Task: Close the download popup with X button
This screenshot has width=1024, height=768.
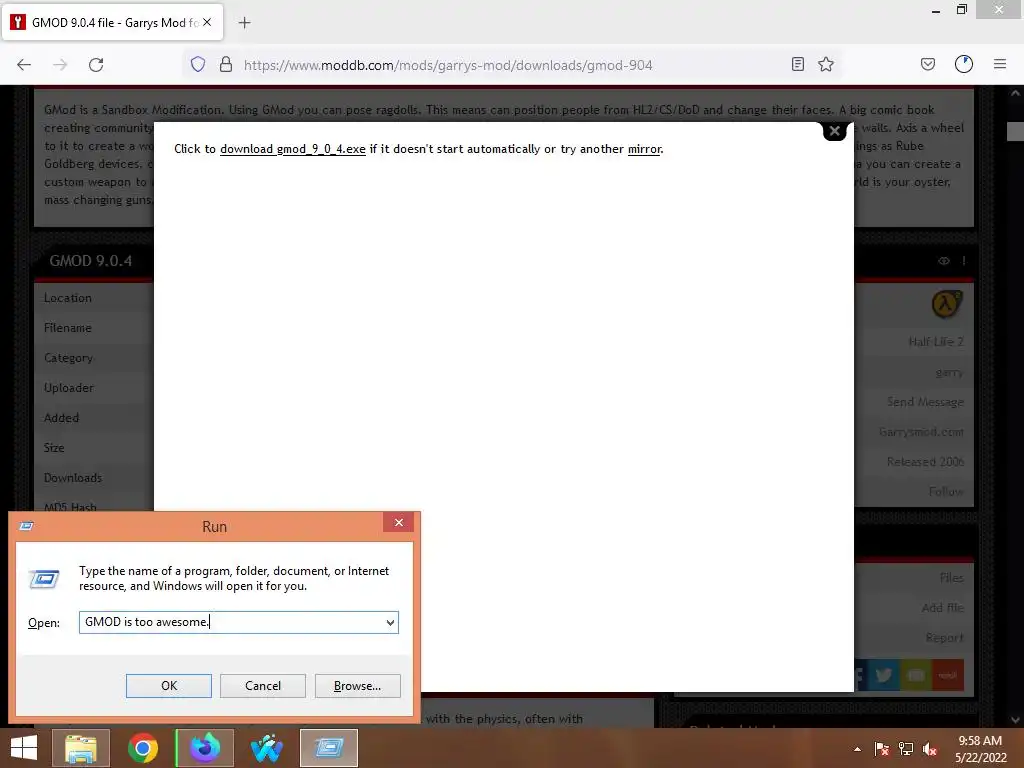Action: point(834,131)
